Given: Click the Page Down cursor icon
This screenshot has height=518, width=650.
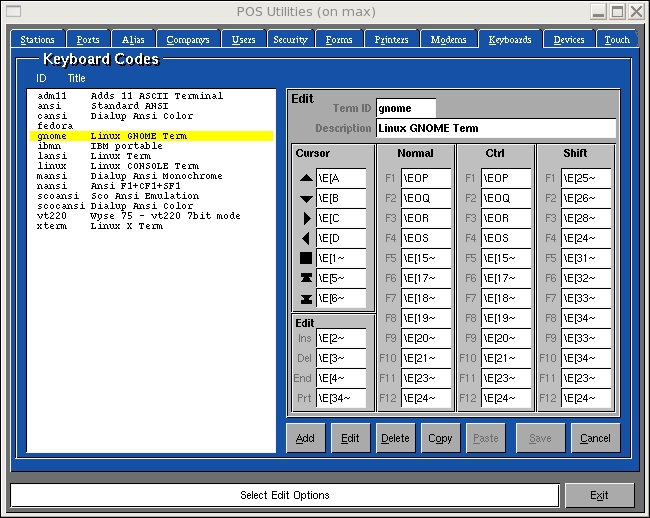Looking at the screenshot, I should click(306, 298).
